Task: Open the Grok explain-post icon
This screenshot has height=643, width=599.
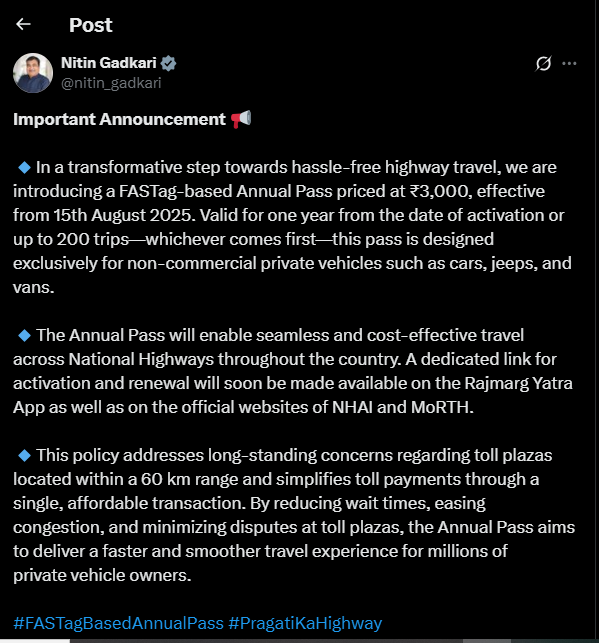Action: [x=544, y=64]
